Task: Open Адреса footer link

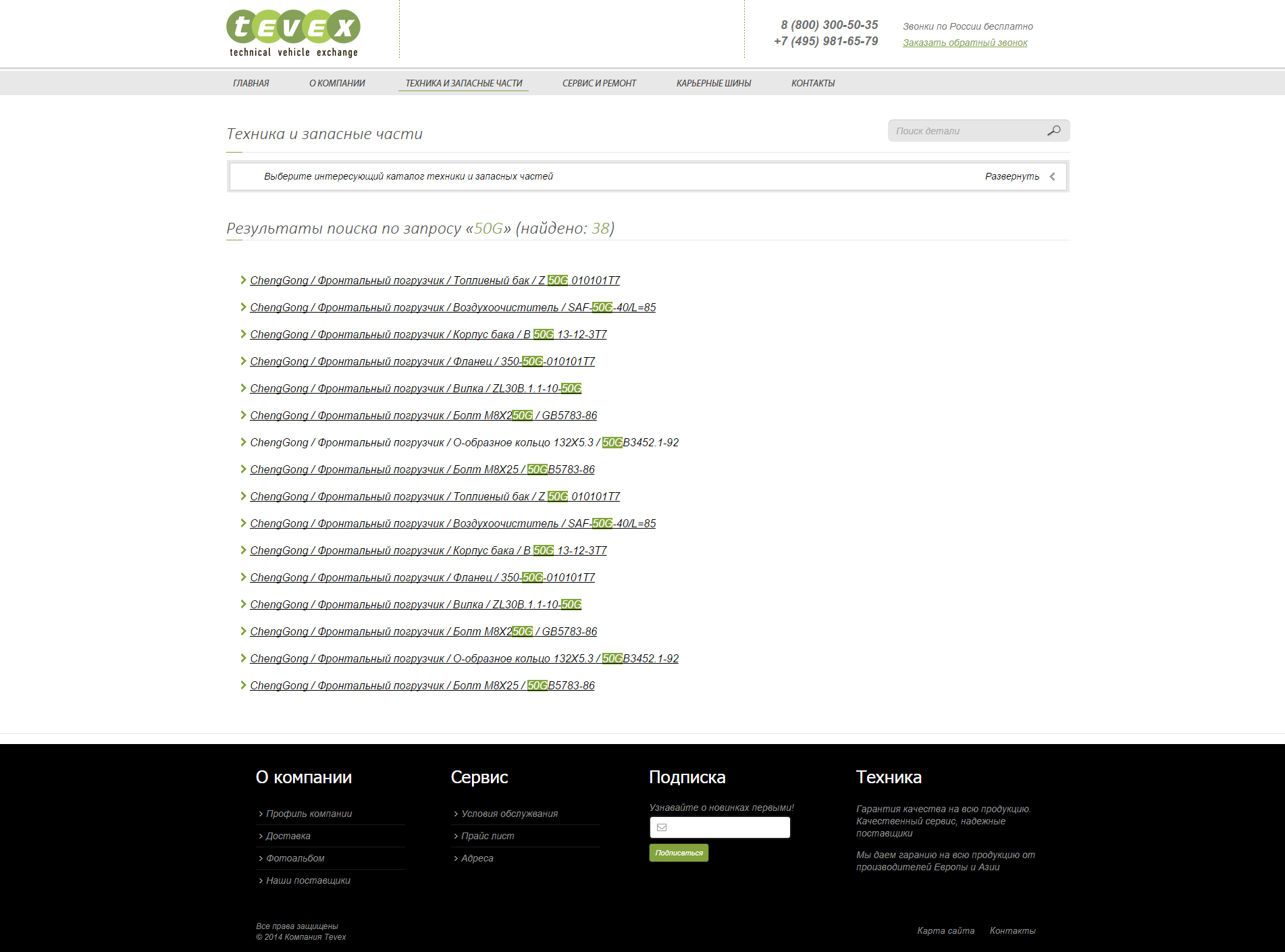Action: click(477, 858)
